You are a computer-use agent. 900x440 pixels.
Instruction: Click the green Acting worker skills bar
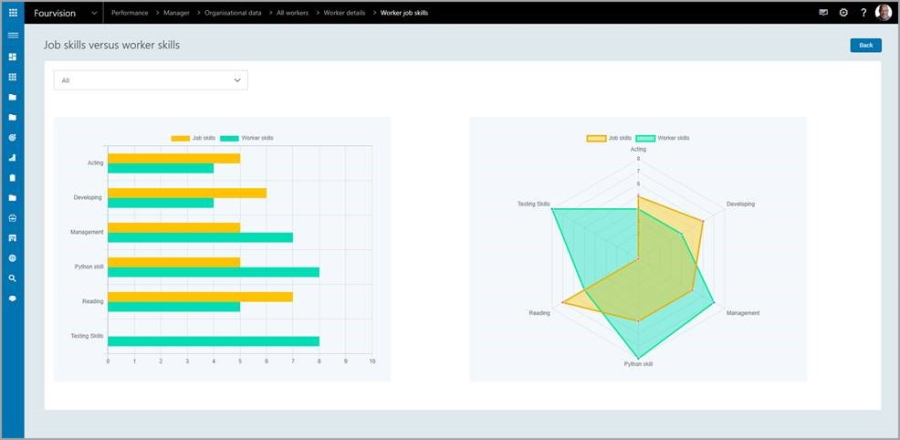click(x=161, y=168)
